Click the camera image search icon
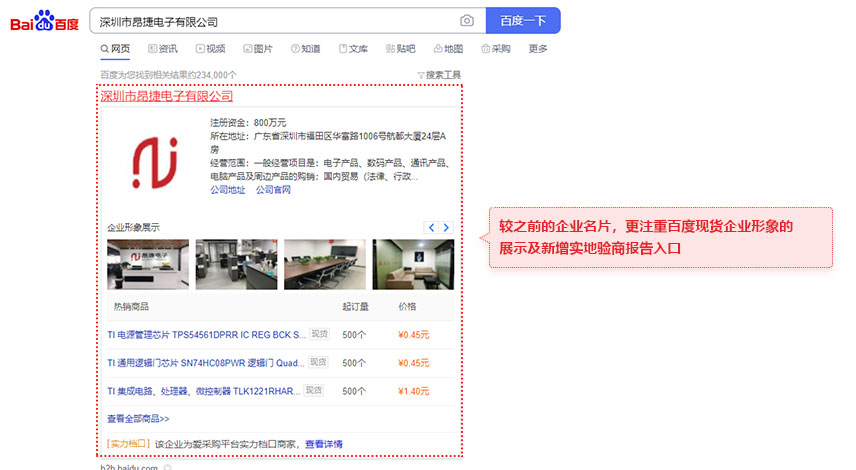The image size is (856, 470). 467,21
